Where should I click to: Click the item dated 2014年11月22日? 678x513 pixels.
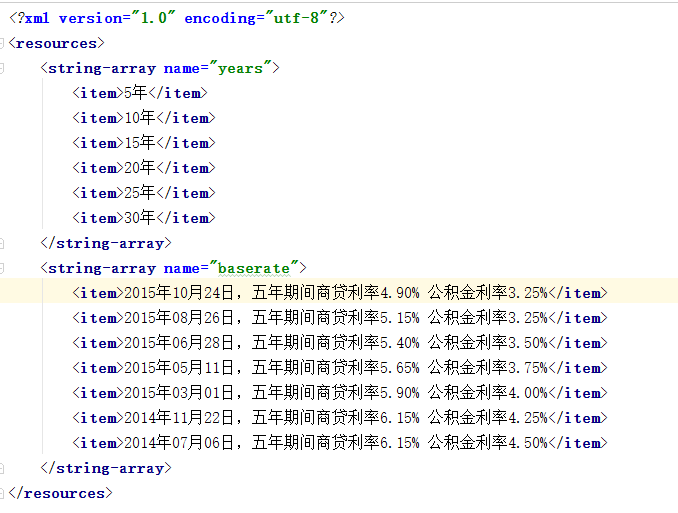click(340, 418)
